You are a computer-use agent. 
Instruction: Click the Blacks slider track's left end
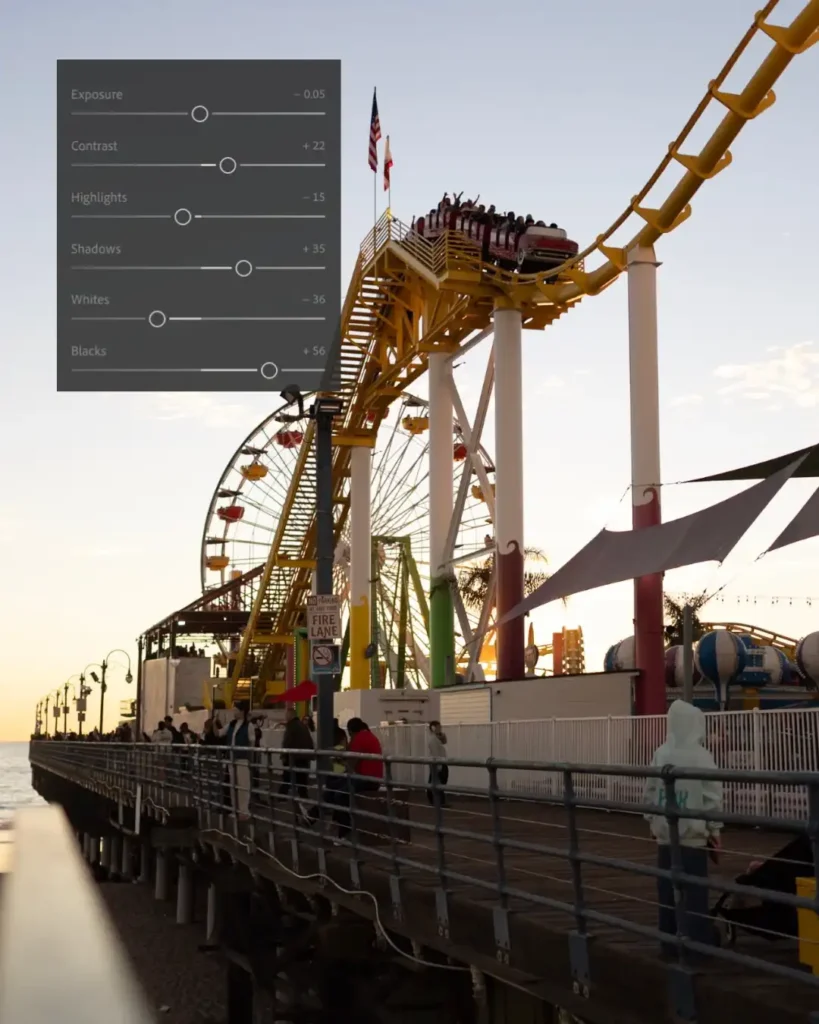pyautogui.click(x=70, y=368)
